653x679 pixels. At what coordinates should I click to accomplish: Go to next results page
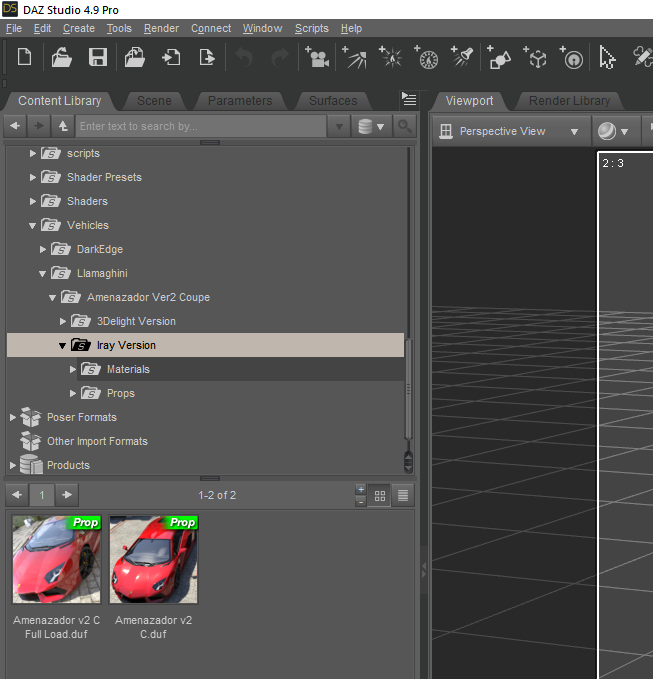point(67,495)
